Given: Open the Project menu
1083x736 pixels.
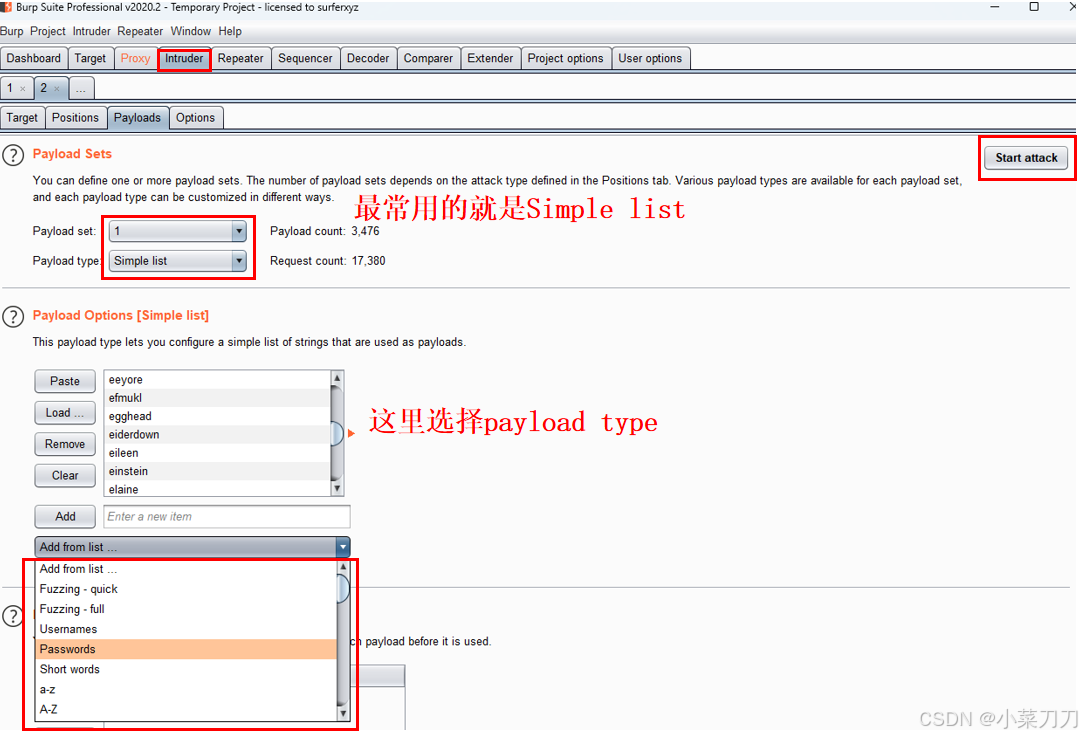Looking at the screenshot, I should [48, 31].
